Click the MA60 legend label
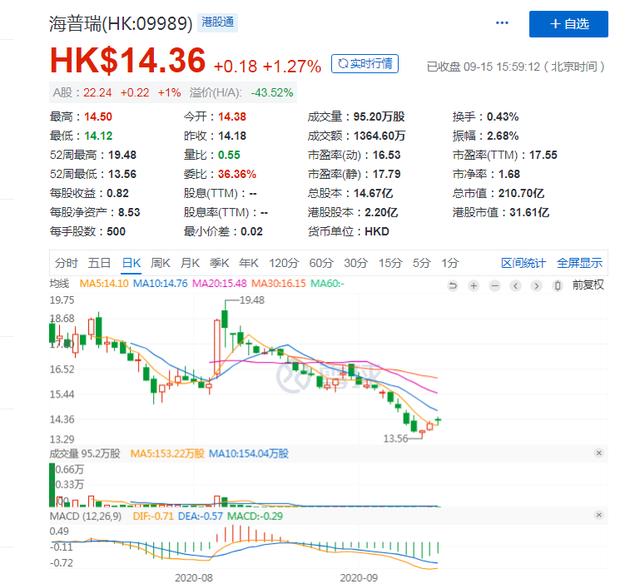This screenshot has width=640, height=584. pyautogui.click(x=327, y=283)
